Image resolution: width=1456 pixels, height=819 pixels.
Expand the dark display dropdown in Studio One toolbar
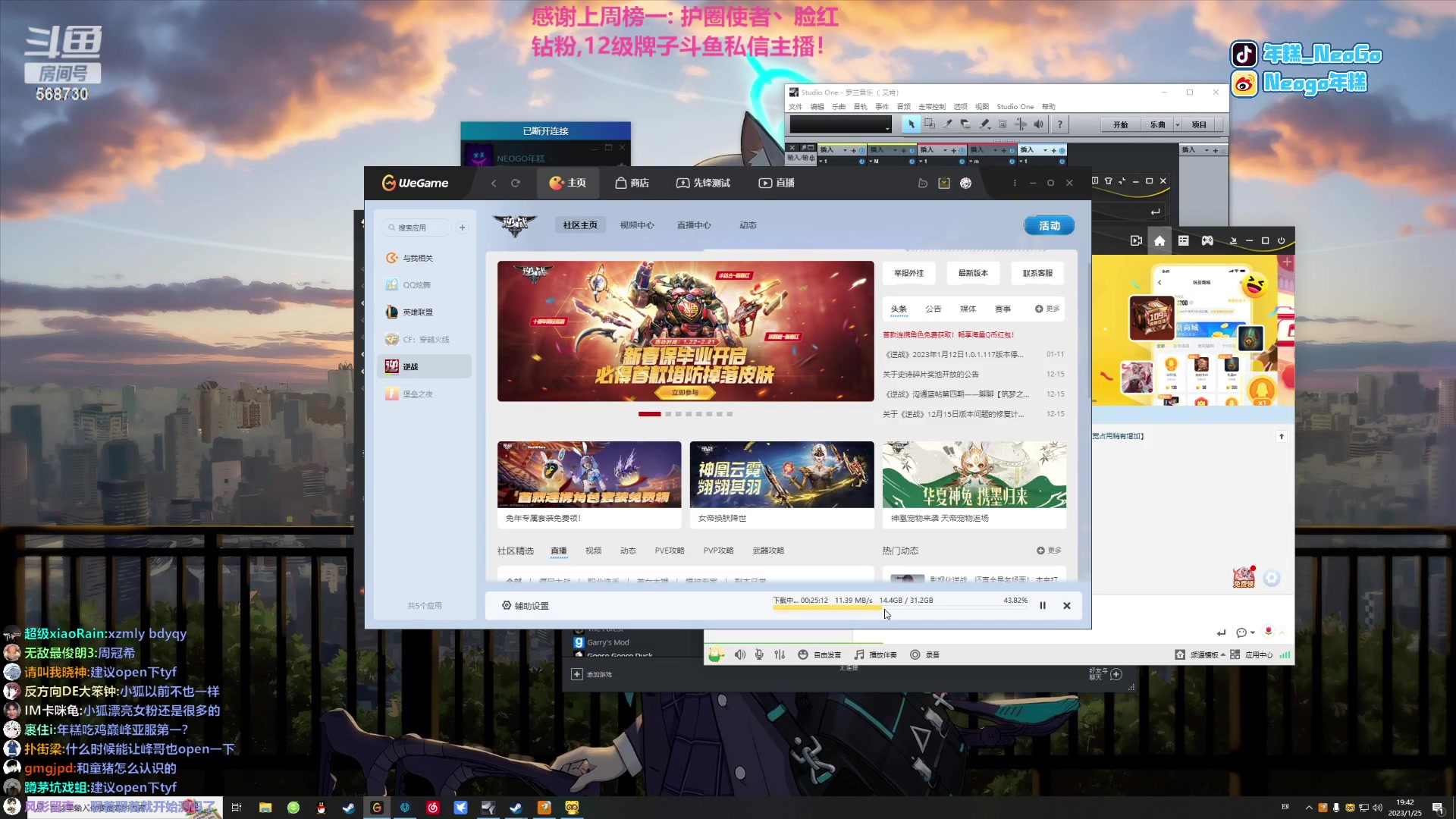point(887,128)
